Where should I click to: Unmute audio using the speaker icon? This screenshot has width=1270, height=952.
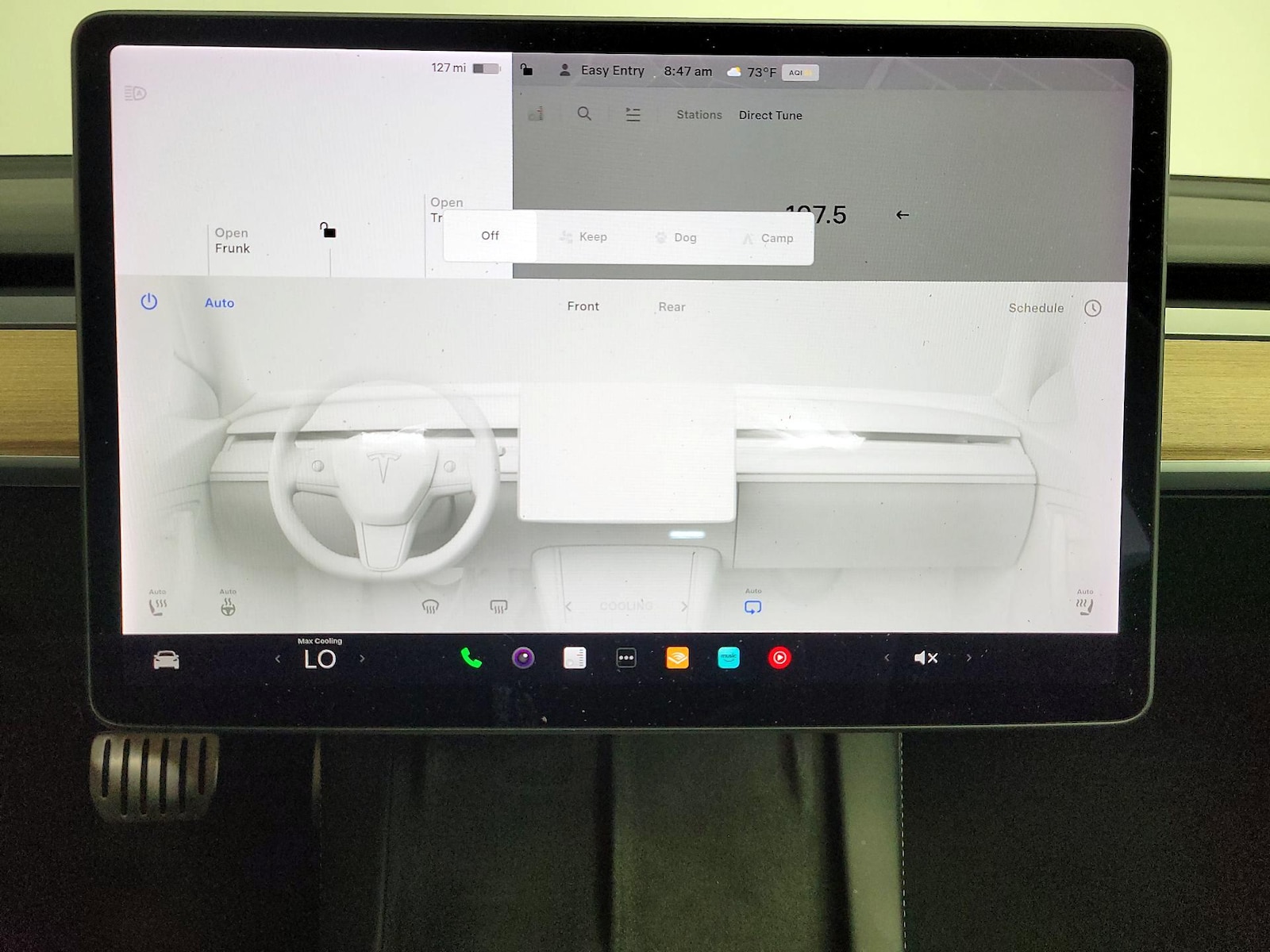[926, 658]
